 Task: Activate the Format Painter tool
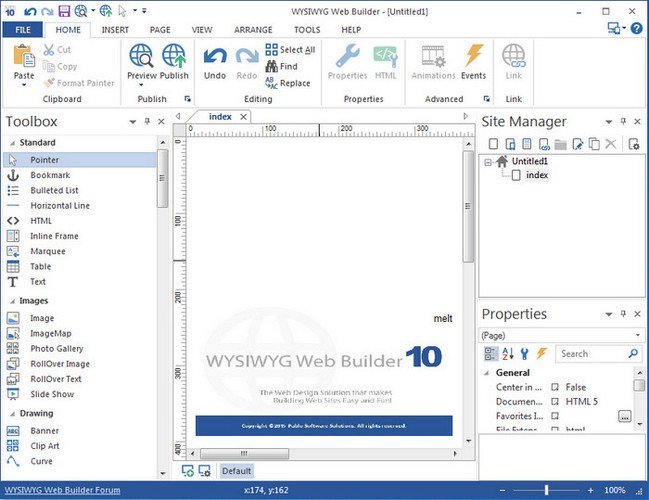point(79,83)
